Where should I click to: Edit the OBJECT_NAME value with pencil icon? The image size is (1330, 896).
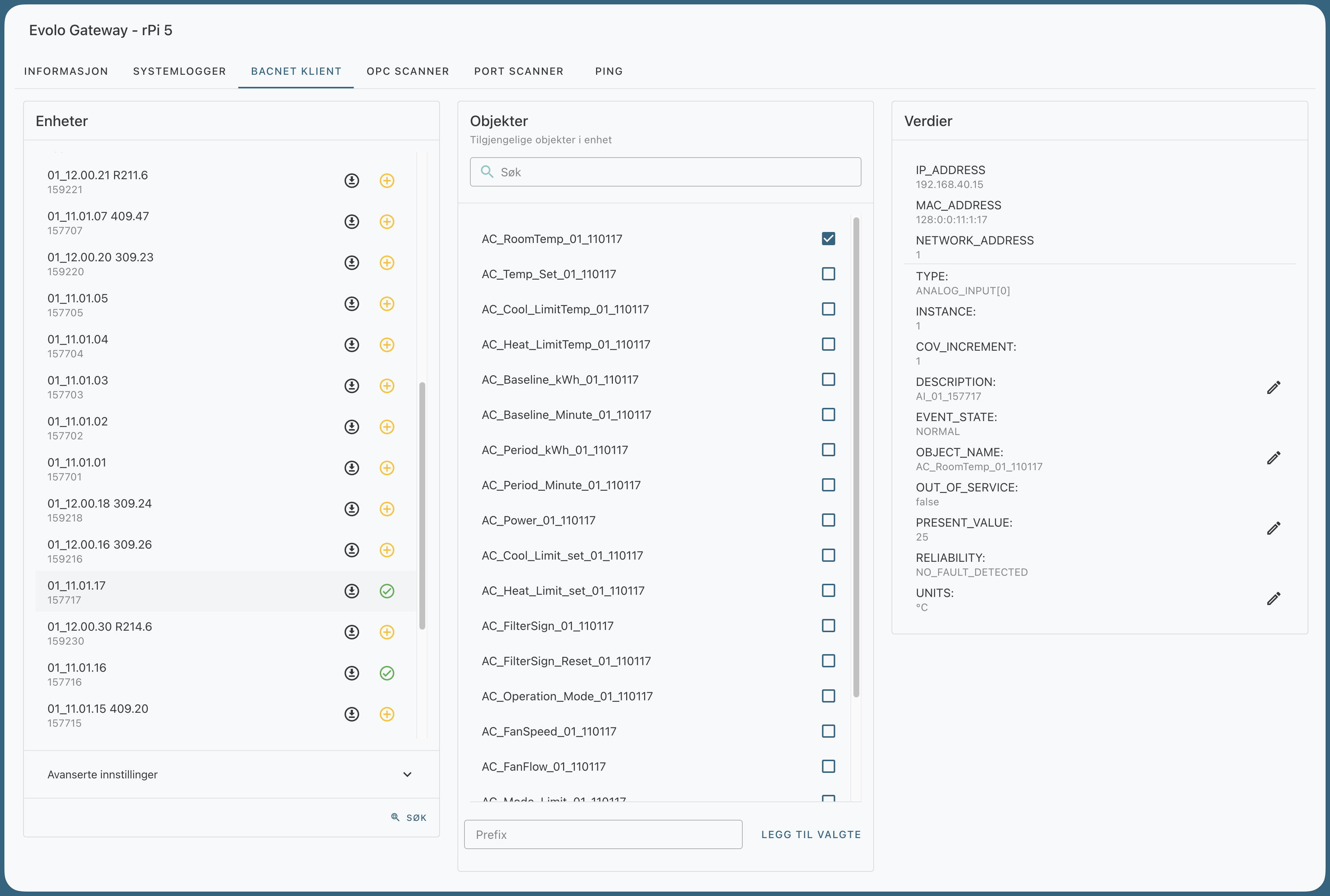click(1274, 458)
